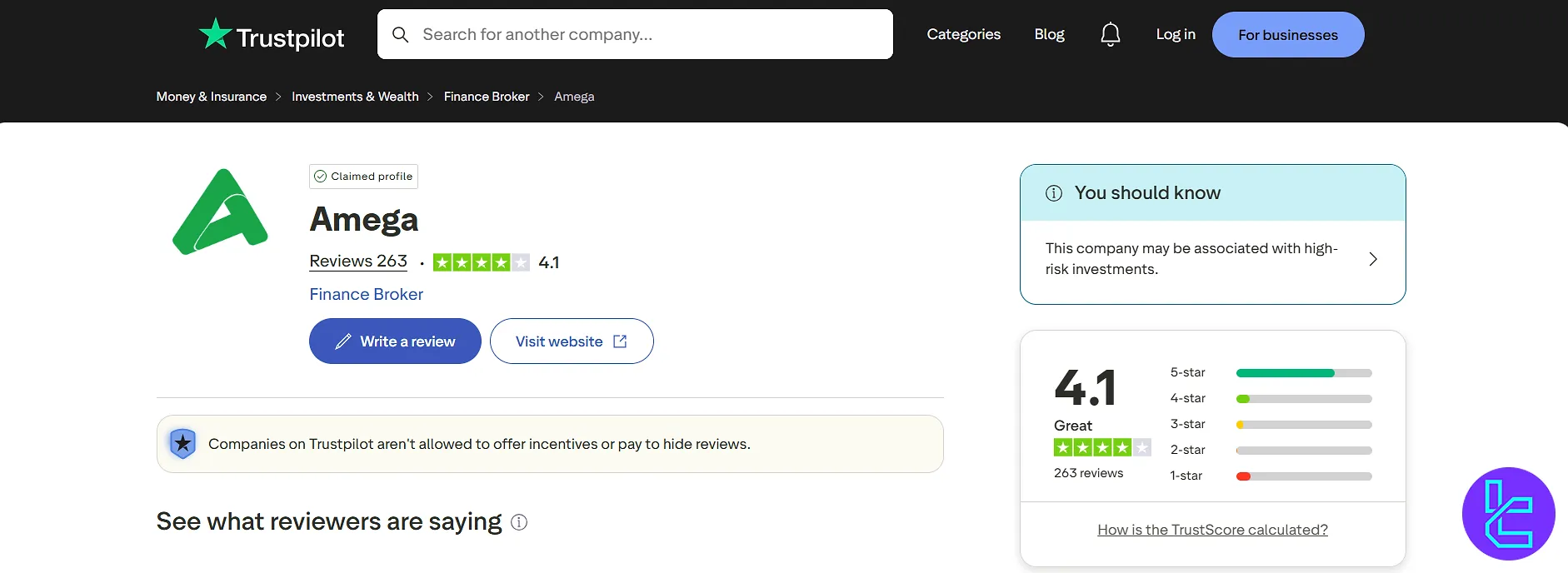Click the Visit website button
The height and width of the screenshot is (573, 1568).
coord(572,341)
